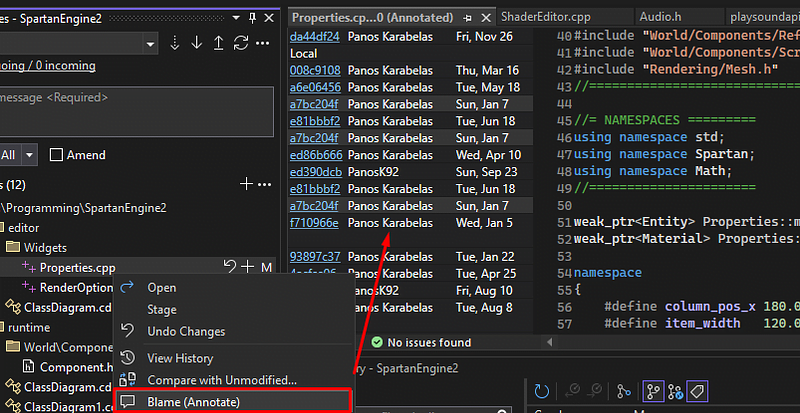Click the Local annotation row text
The height and width of the screenshot is (413, 800).
click(304, 54)
